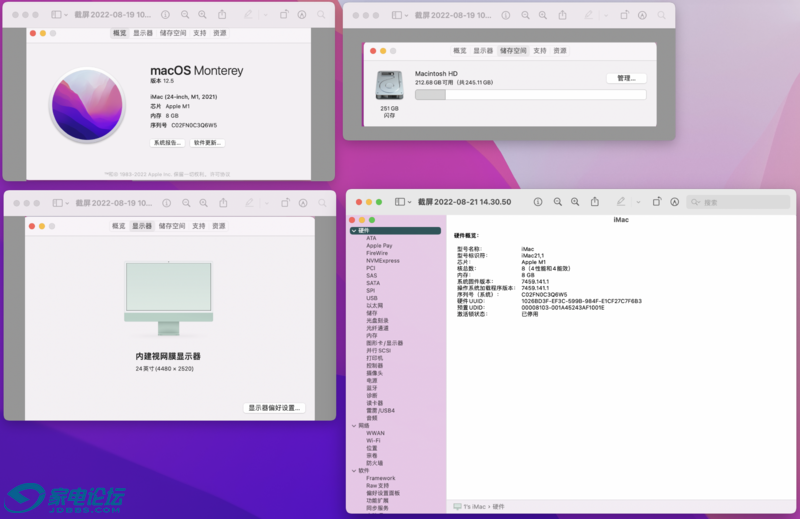Select Wi-Fi under the 网络 section
The height and width of the screenshot is (519, 800).
[x=373, y=440]
